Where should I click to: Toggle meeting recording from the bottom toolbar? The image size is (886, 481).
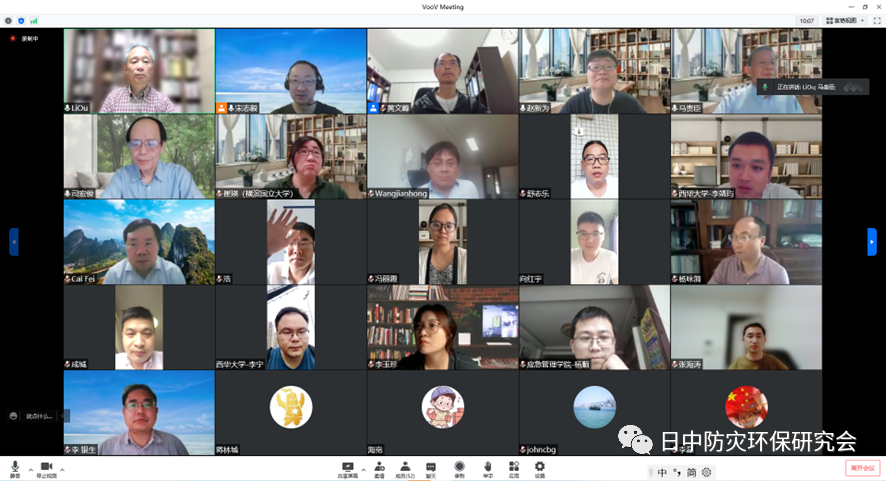point(459,467)
